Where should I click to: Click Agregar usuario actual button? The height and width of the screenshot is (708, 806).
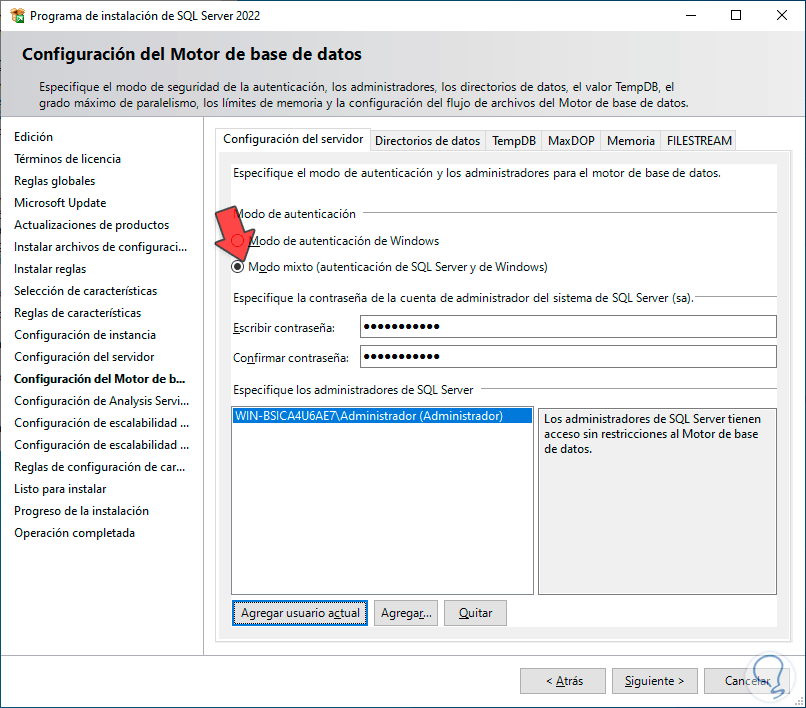point(300,613)
